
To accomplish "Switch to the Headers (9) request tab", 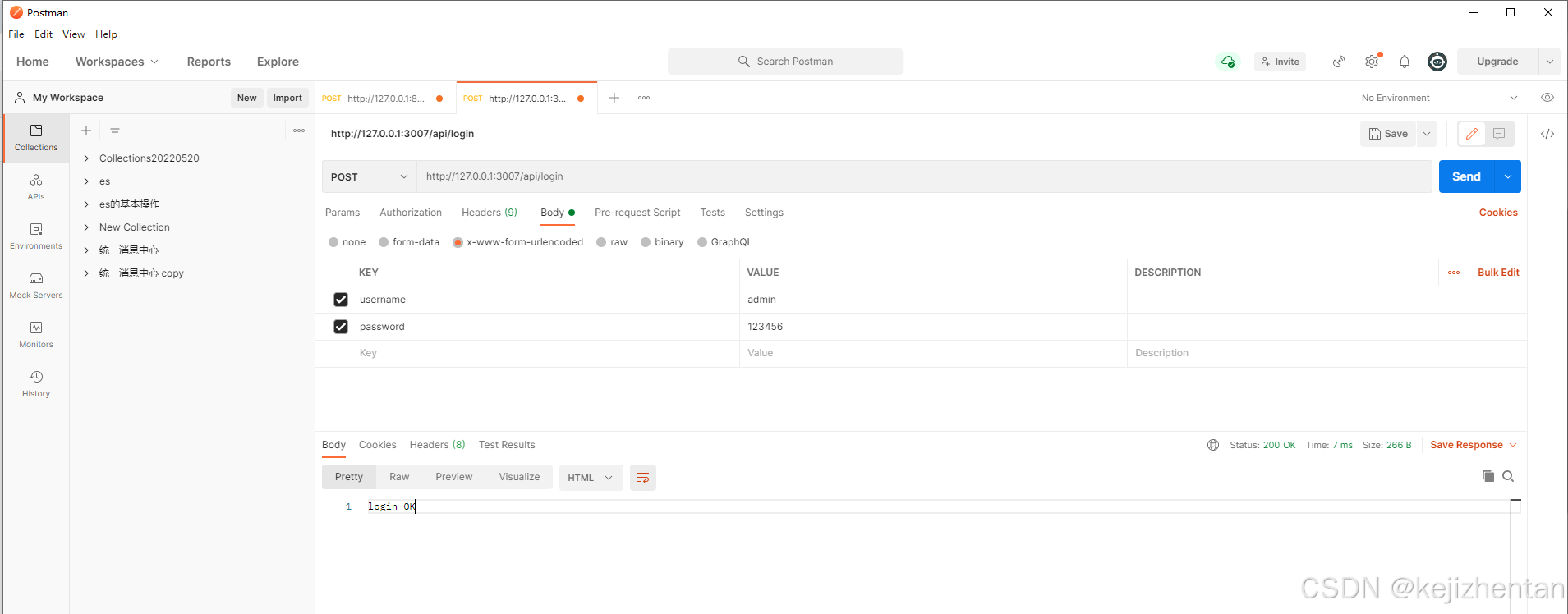I will [490, 213].
